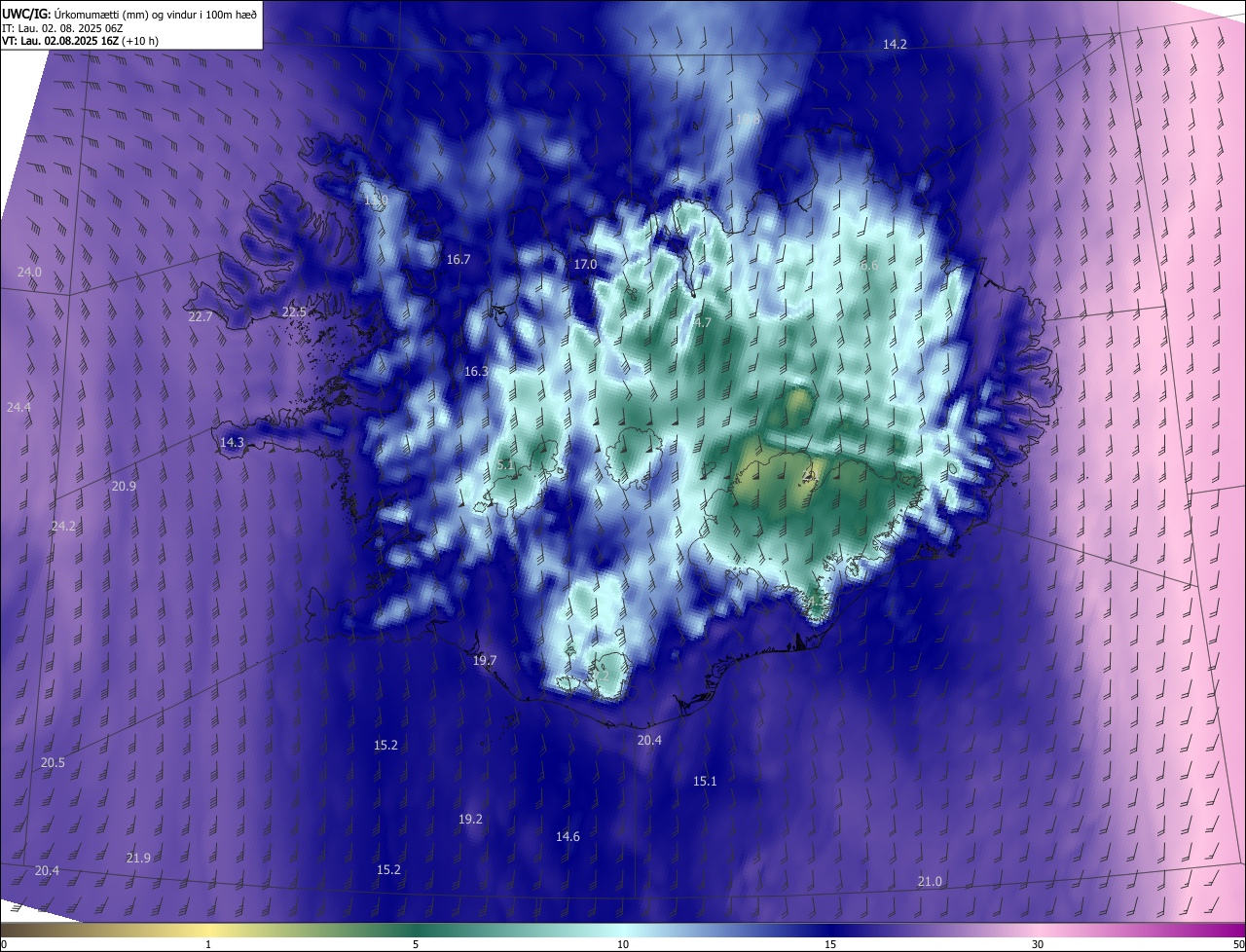This screenshot has height=952, width=1246.
Task: Click the 24.0 value label
Action: point(30,272)
